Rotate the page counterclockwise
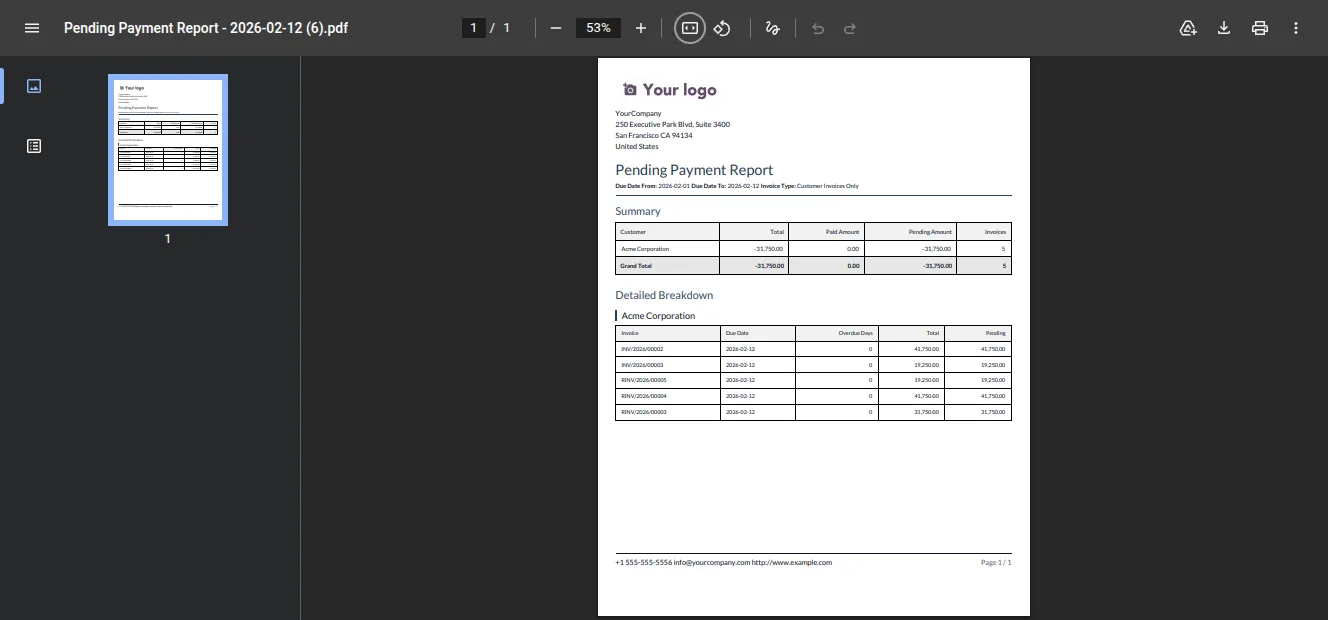This screenshot has height=620, width=1328. 722,28
